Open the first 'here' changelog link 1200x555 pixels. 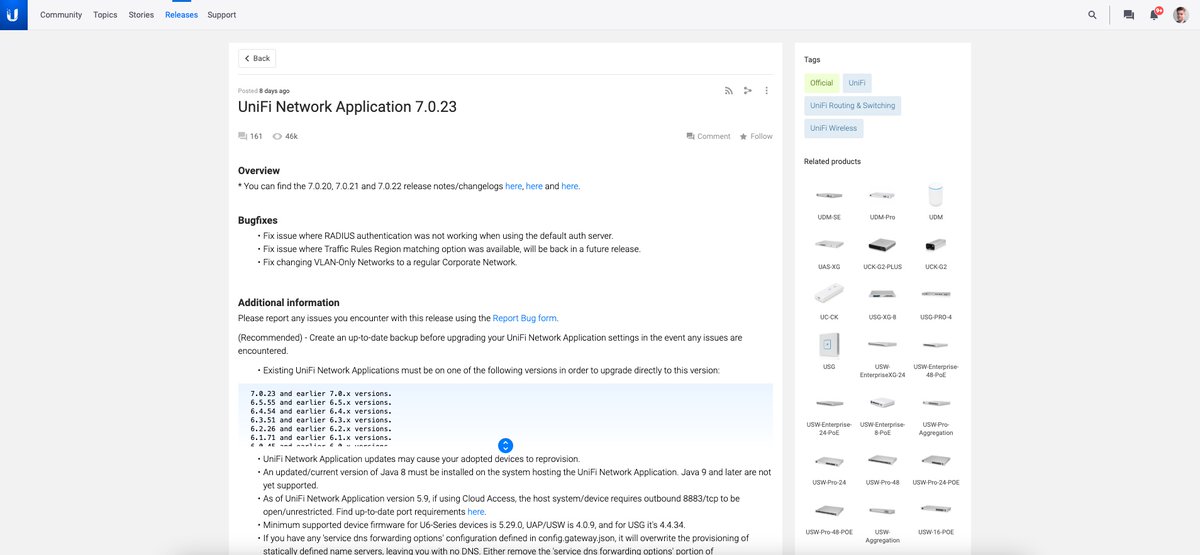[x=513, y=186]
